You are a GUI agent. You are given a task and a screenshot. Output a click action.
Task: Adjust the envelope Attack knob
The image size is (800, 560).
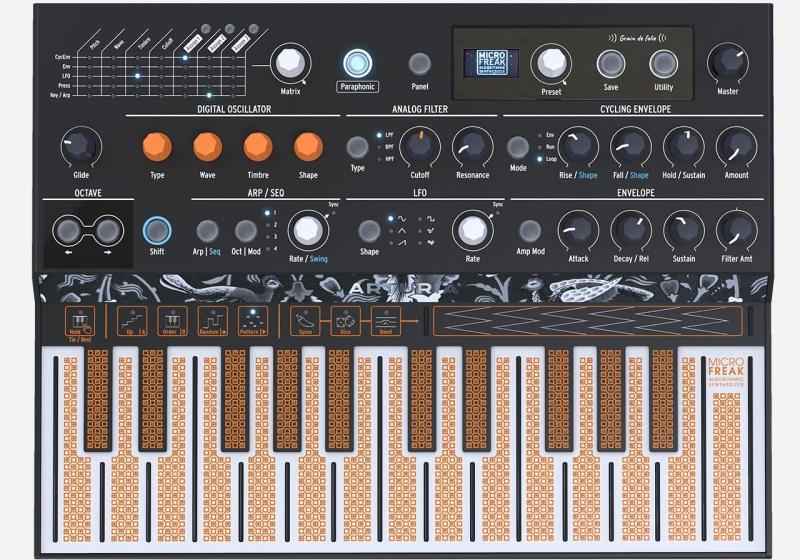(x=578, y=231)
